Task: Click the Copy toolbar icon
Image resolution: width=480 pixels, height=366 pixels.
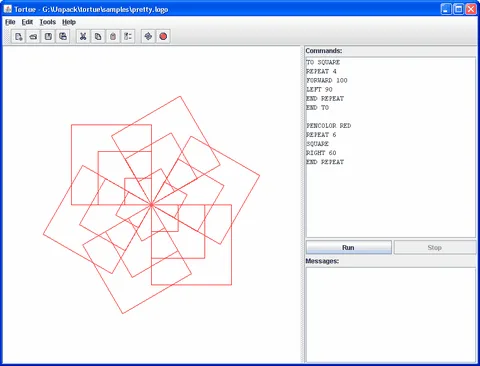Action: coord(98,36)
